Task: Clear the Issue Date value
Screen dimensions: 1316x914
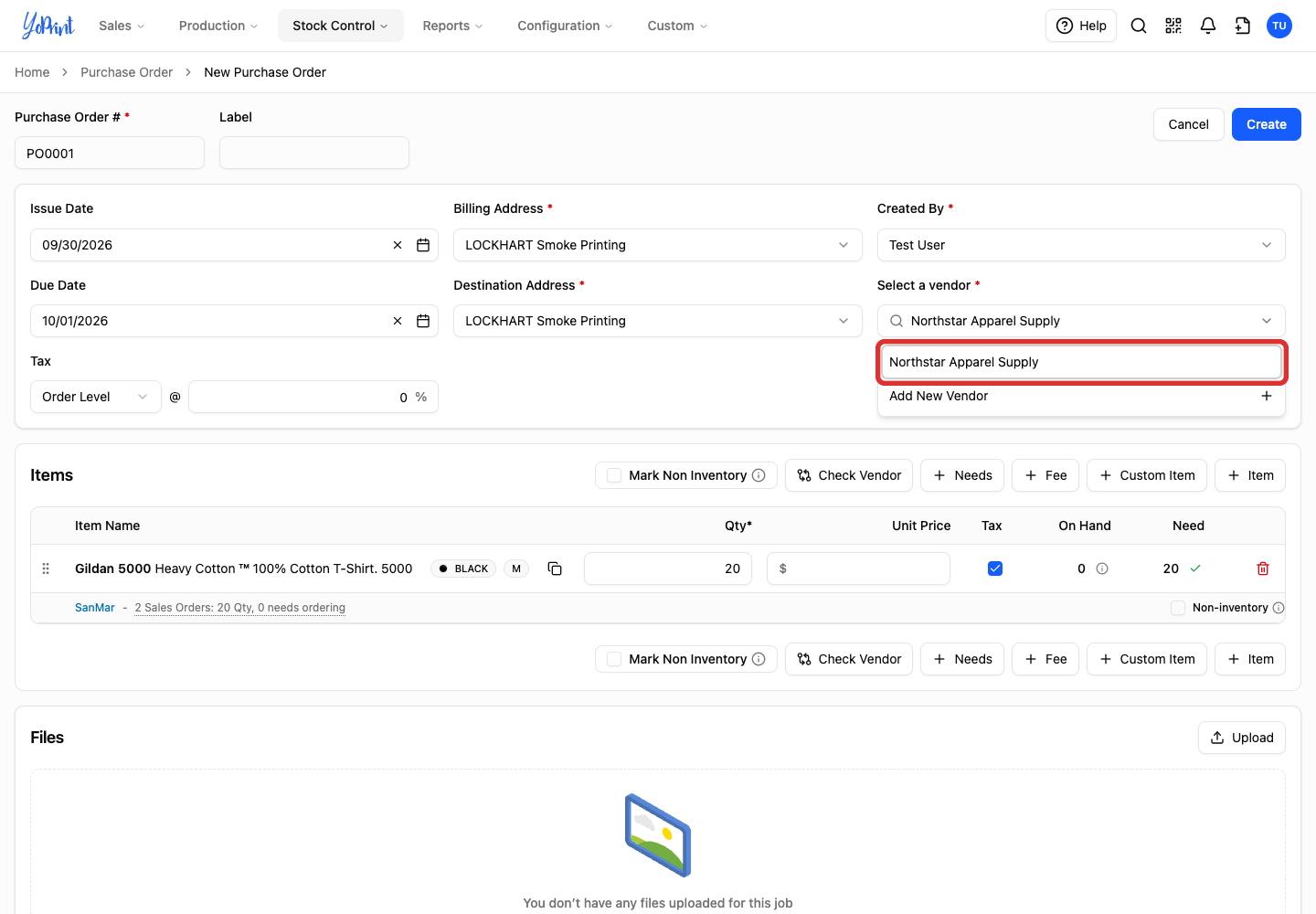Action: coord(398,245)
